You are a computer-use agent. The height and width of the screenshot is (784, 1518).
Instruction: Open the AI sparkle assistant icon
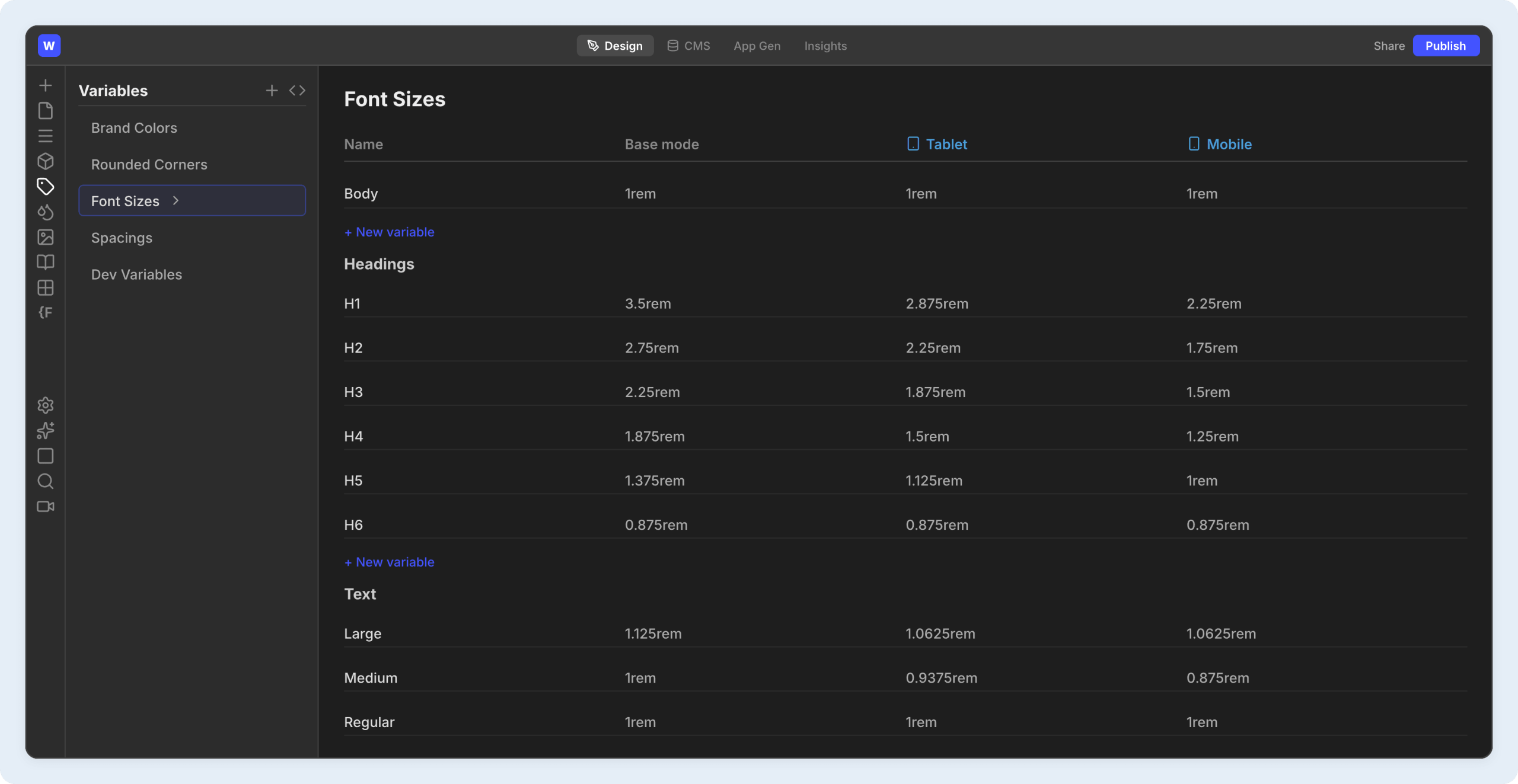click(x=46, y=431)
